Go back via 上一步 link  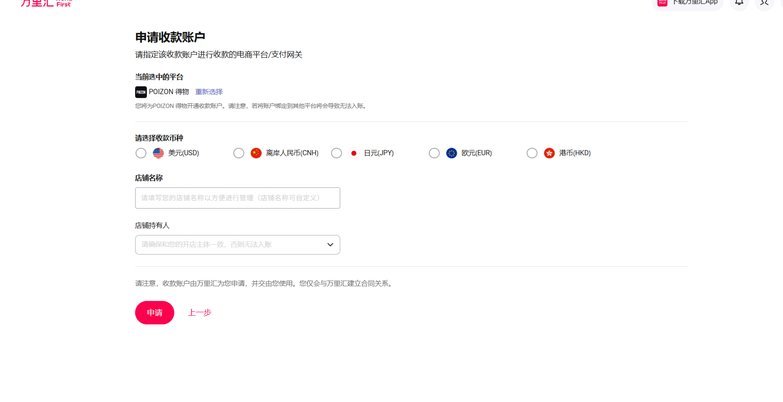(x=199, y=313)
